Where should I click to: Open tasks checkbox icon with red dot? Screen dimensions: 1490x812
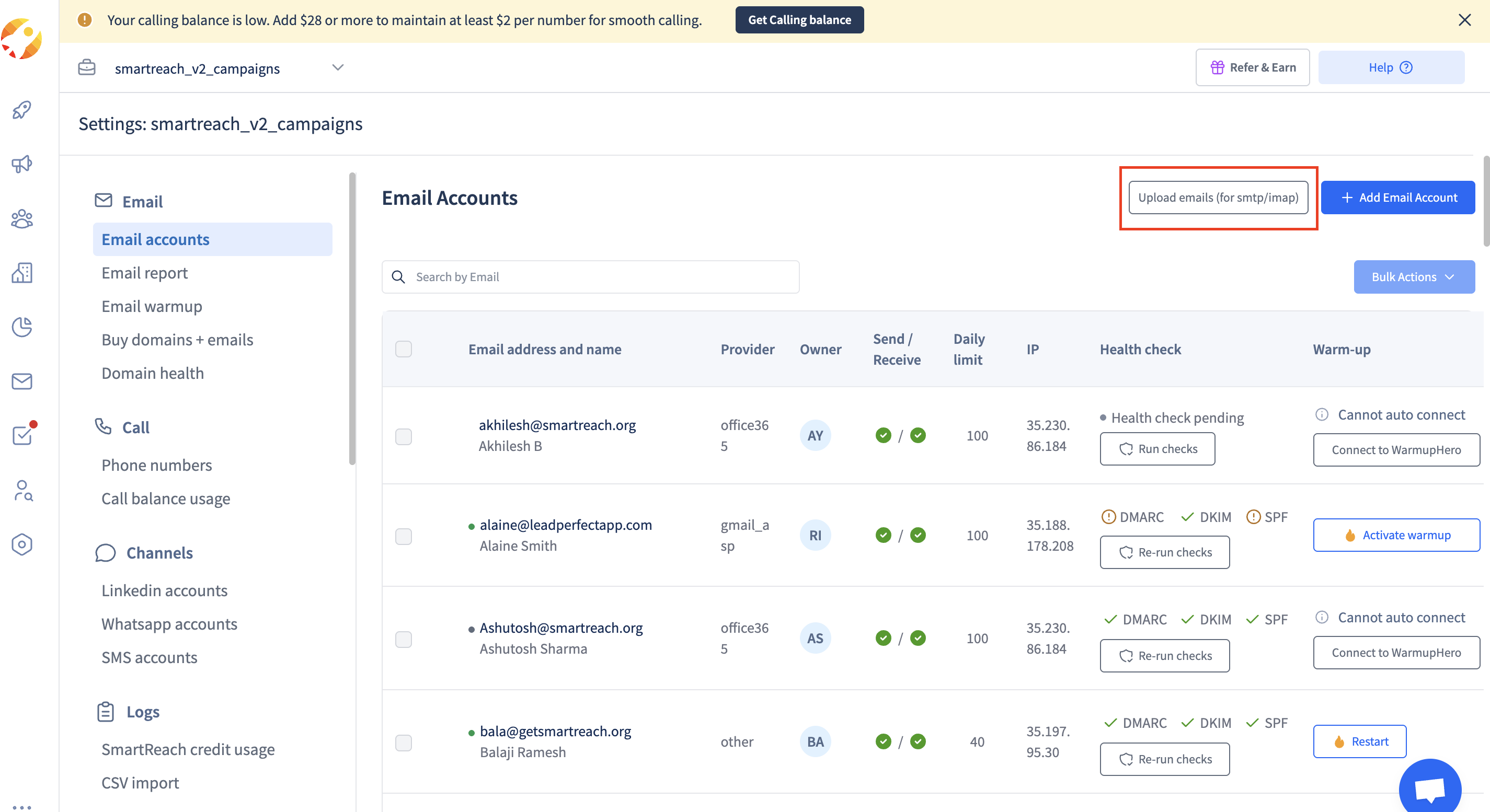(22, 435)
